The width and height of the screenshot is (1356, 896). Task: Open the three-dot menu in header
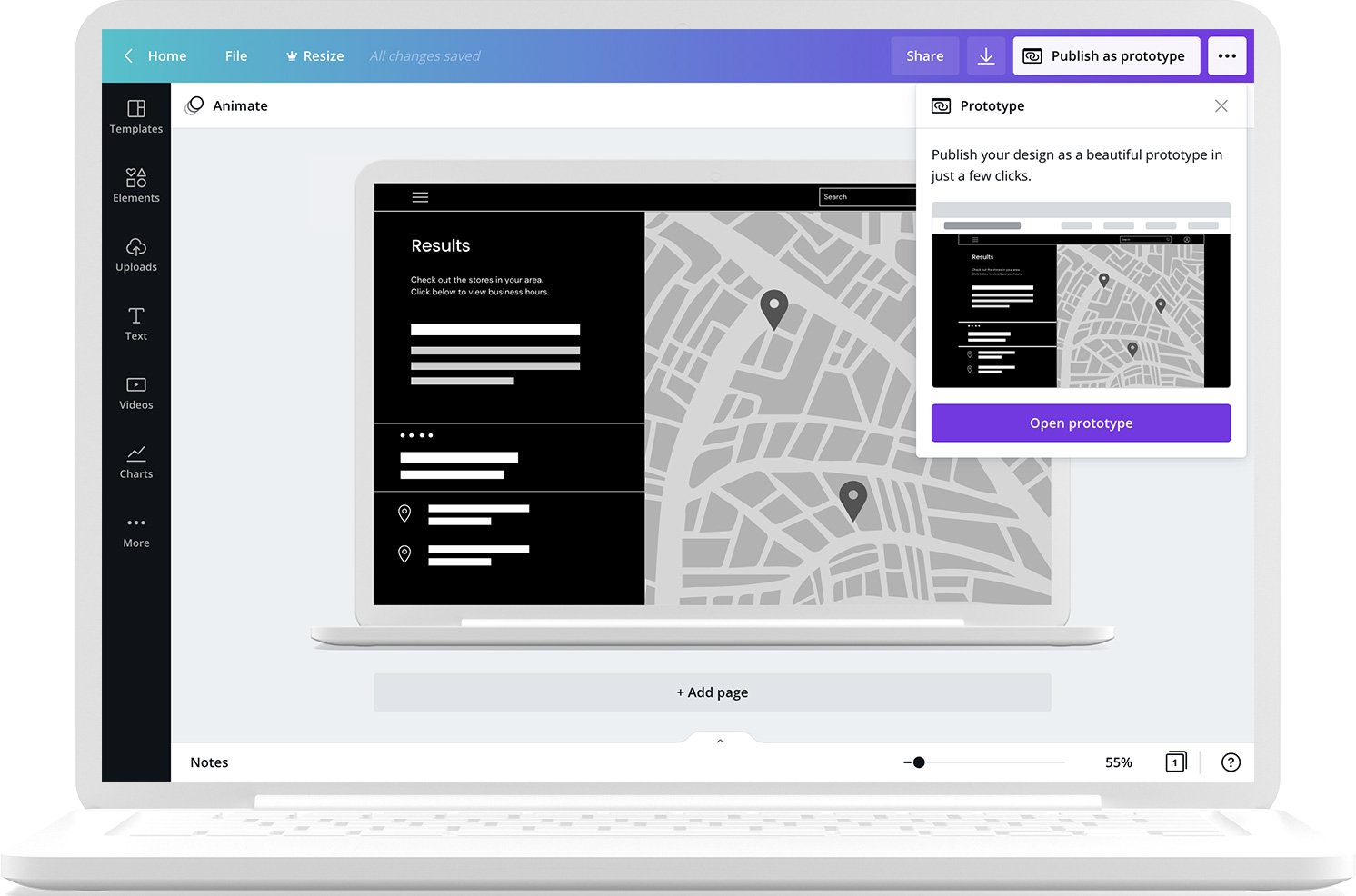click(1227, 56)
